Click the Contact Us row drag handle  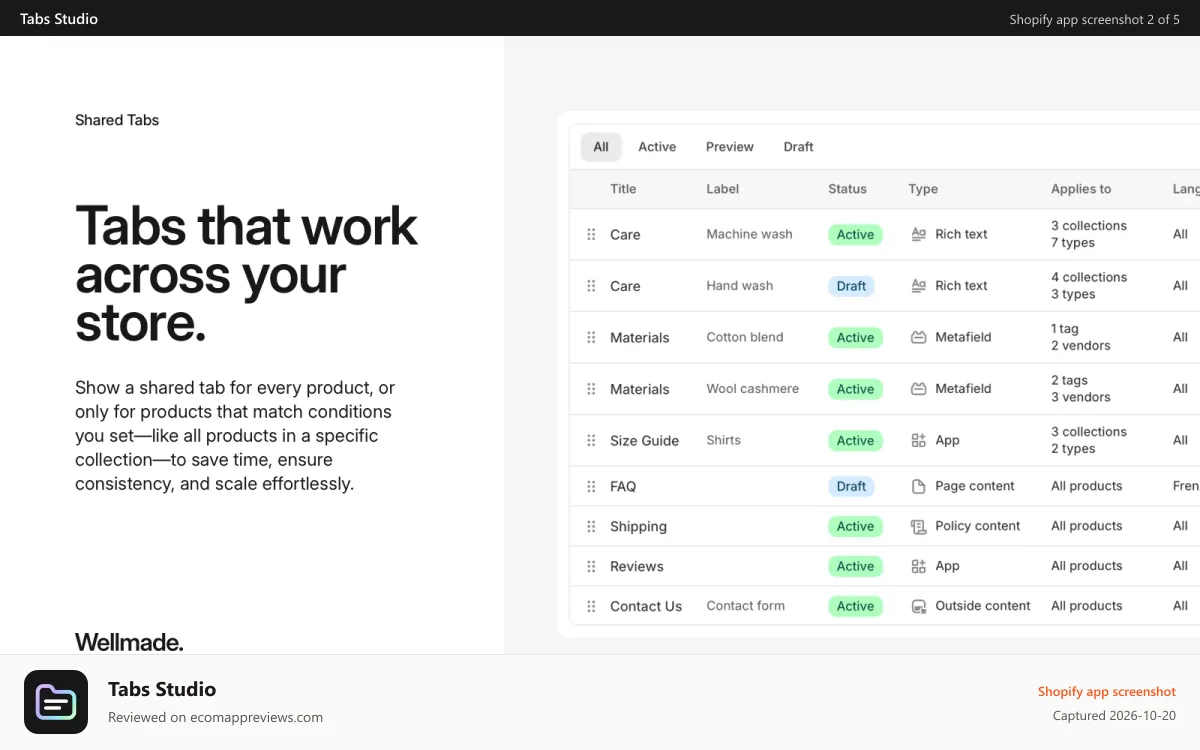tap(591, 606)
